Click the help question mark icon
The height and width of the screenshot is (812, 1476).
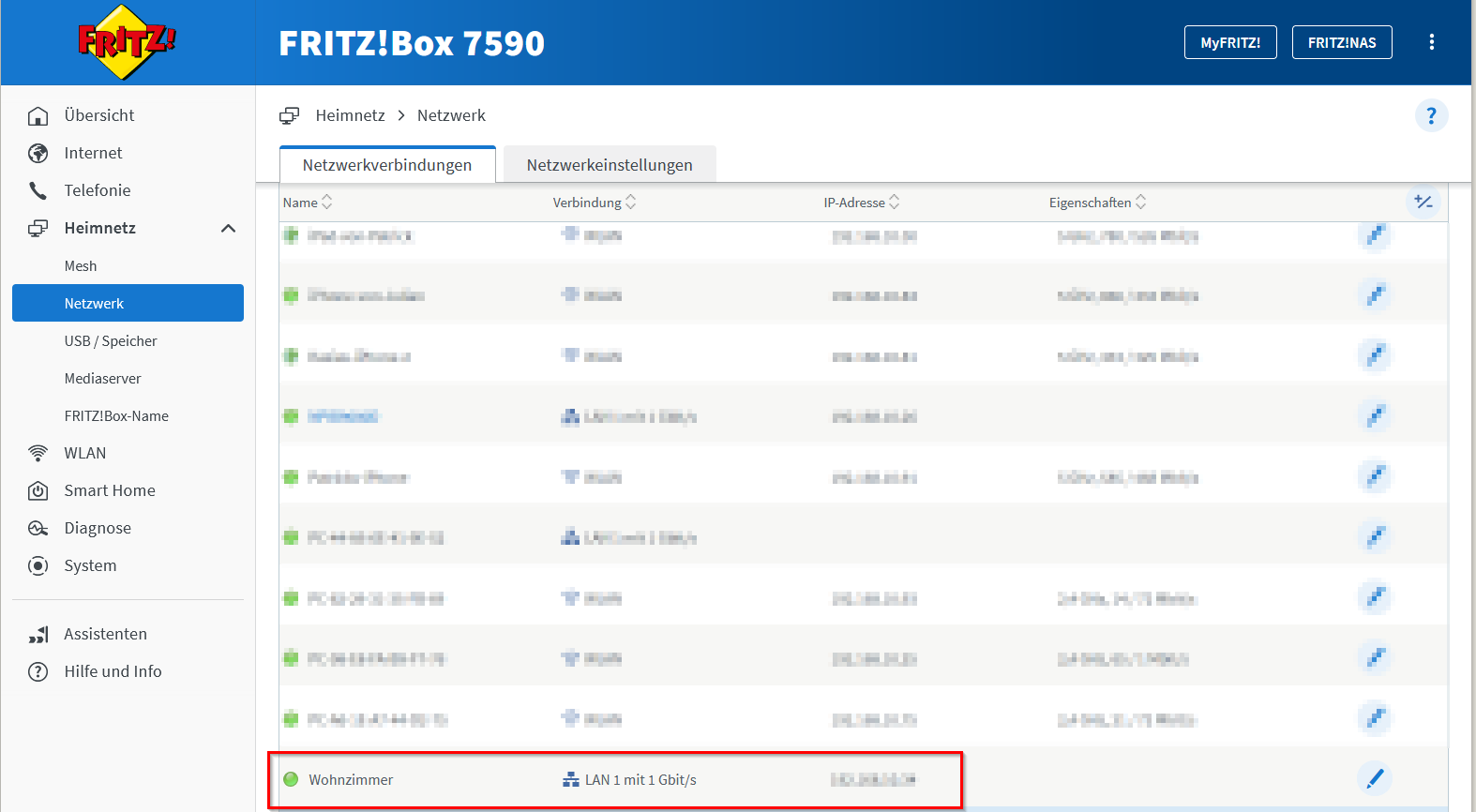coord(1431,115)
